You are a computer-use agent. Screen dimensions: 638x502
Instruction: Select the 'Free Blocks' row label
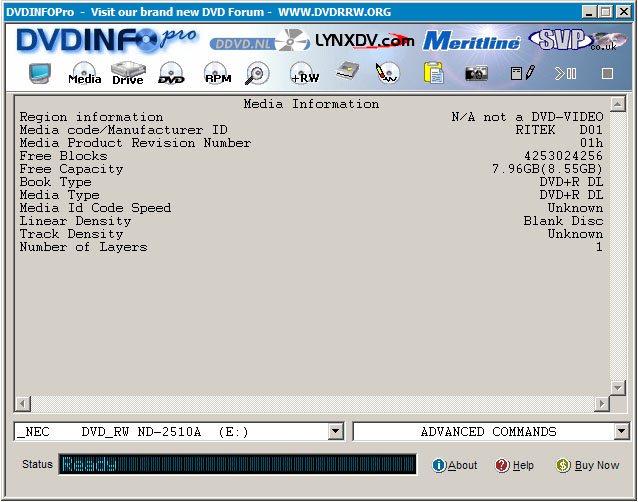[x=63, y=156]
